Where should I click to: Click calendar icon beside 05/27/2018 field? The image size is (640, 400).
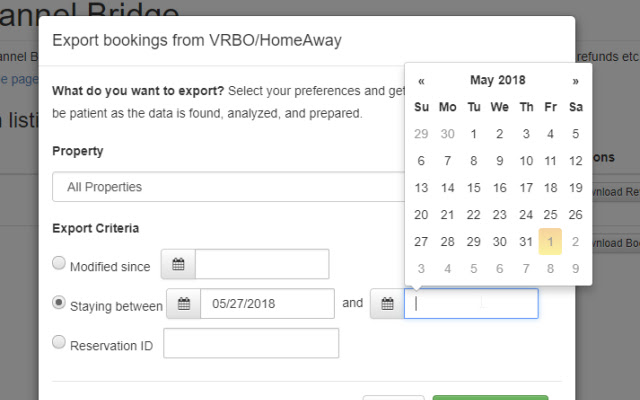[x=183, y=304]
